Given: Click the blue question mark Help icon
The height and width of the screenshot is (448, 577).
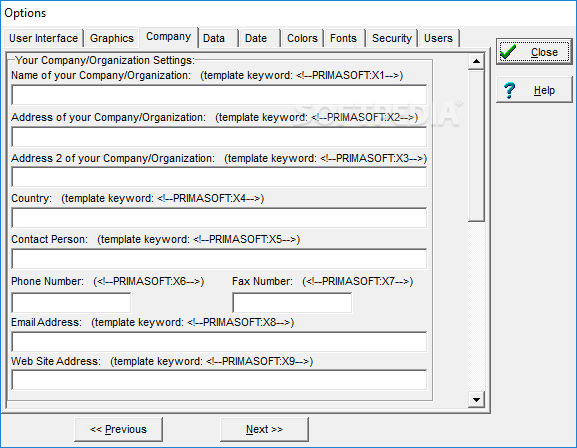Looking at the screenshot, I should [x=510, y=90].
